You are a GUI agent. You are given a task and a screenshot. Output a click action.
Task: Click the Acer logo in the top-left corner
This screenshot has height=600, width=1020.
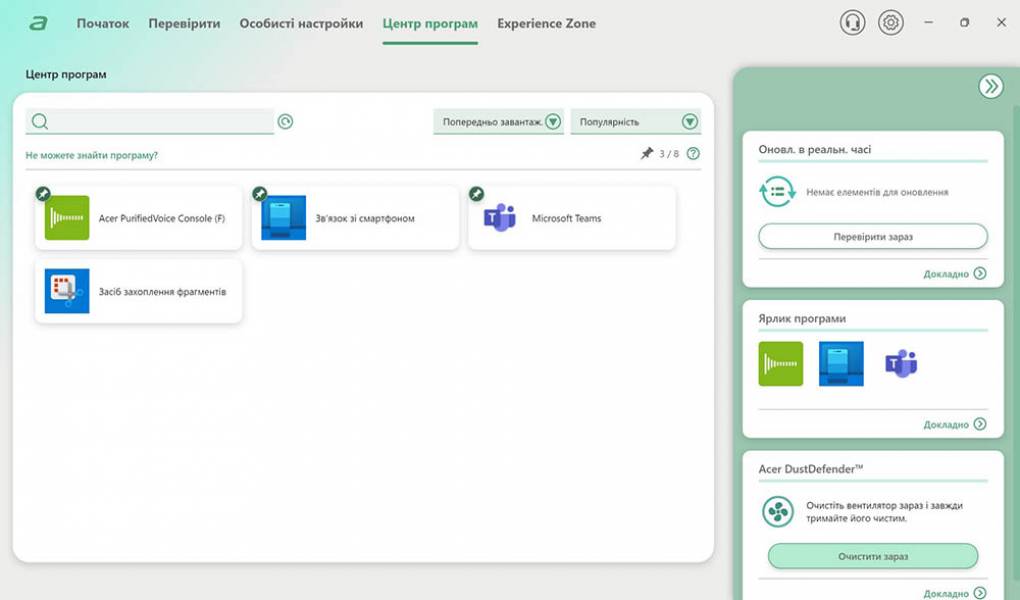point(39,23)
